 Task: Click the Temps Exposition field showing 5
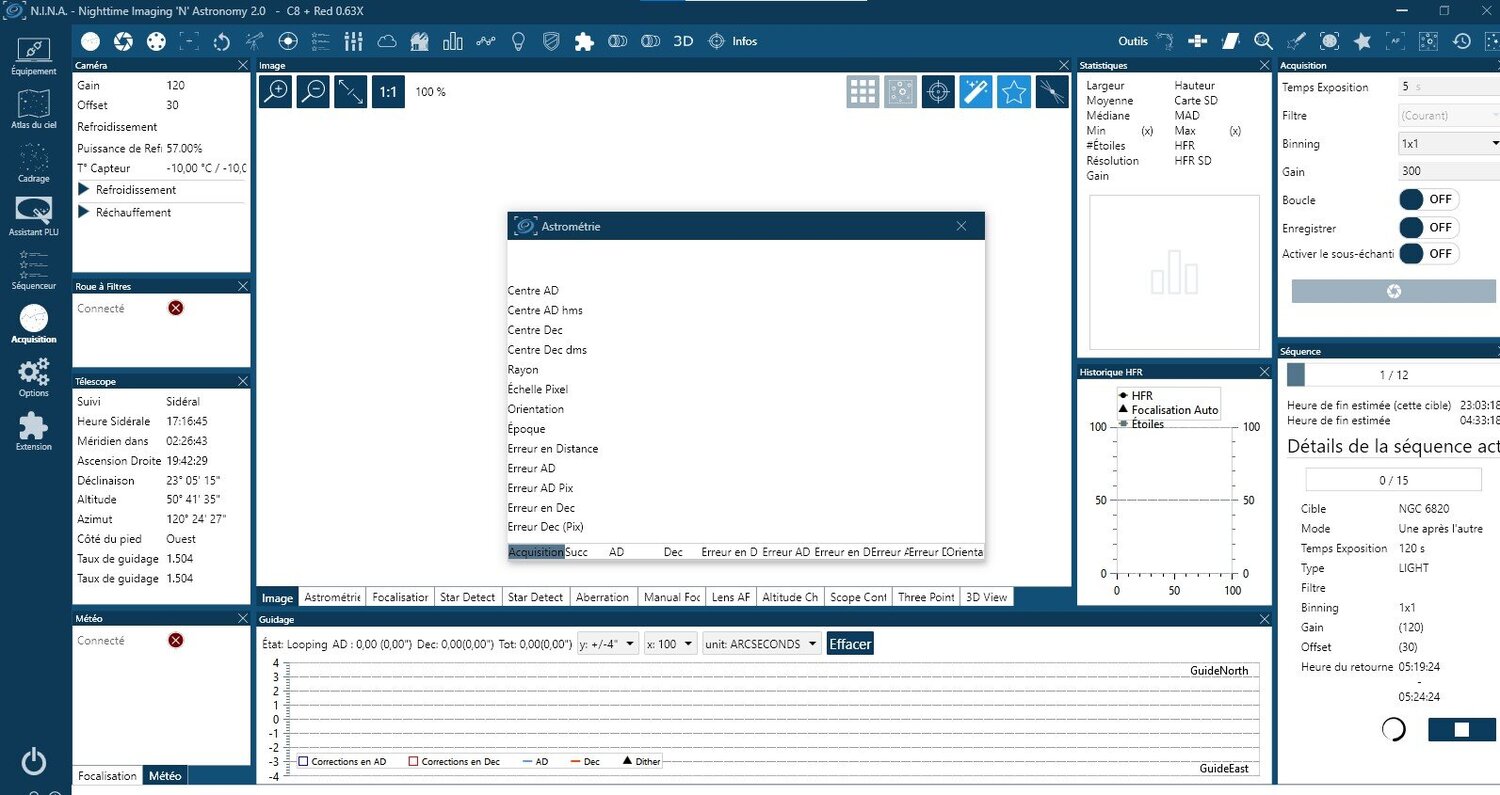pyautogui.click(x=1448, y=87)
